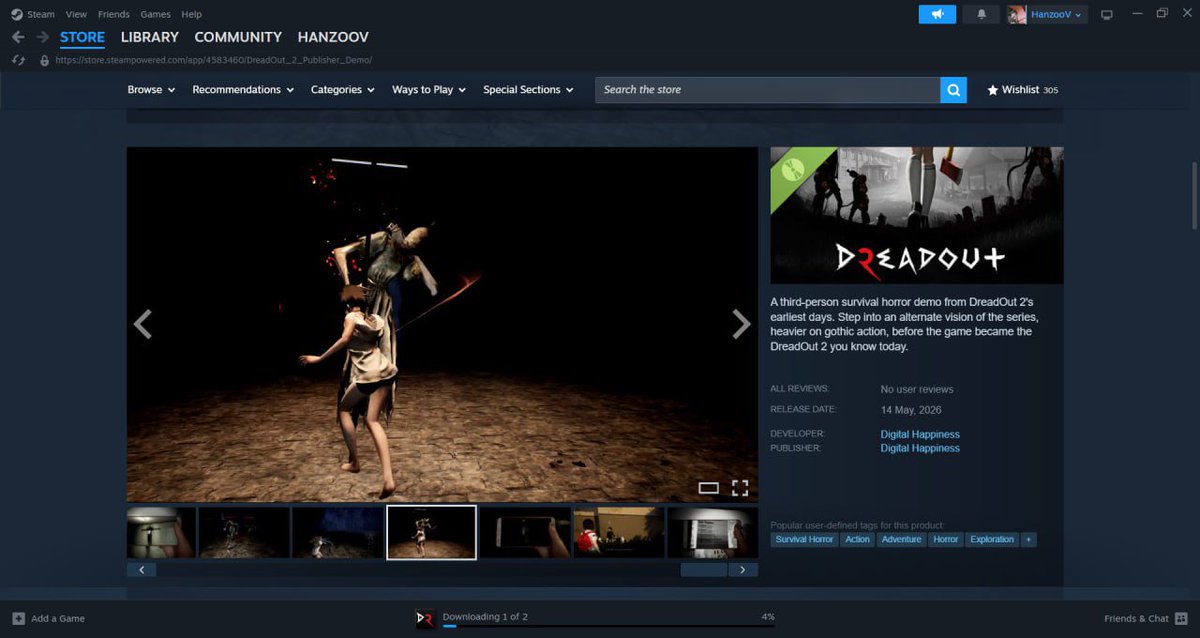Click the Adventure tag
The width and height of the screenshot is (1200, 638).
tap(901, 539)
